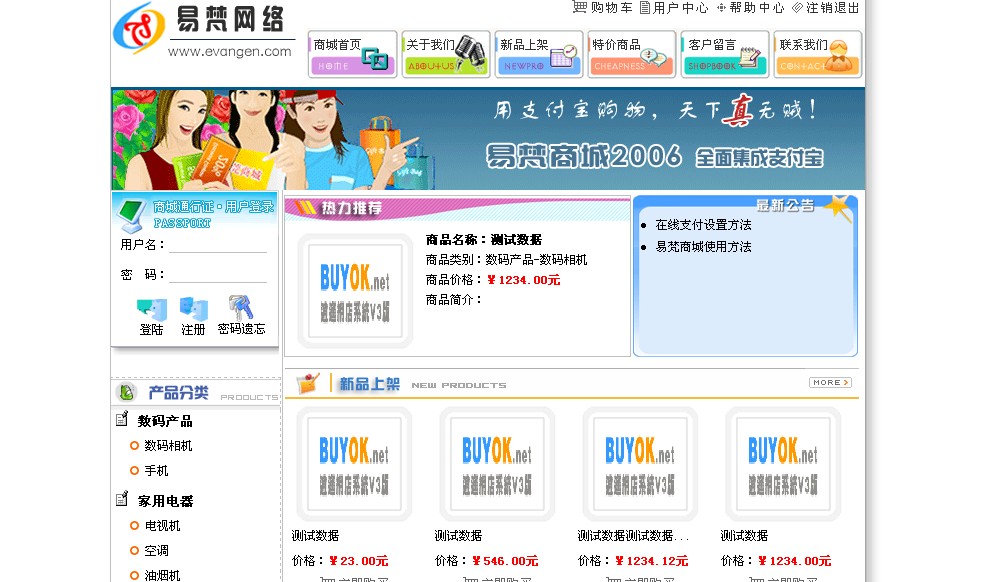Viewport: 995px width, 582px height.
Task: Open announcement 在线支付设置方法
Action: pos(703,225)
